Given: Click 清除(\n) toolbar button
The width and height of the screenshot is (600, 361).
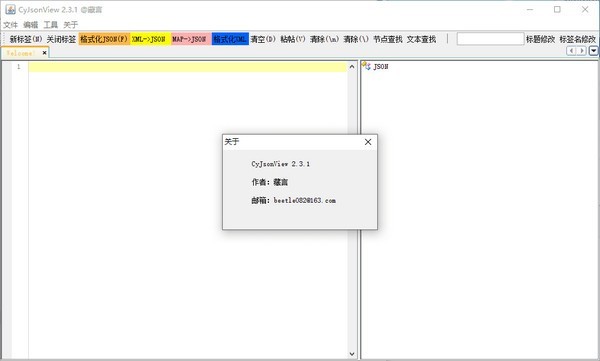Looking at the screenshot, I should (x=324, y=39).
